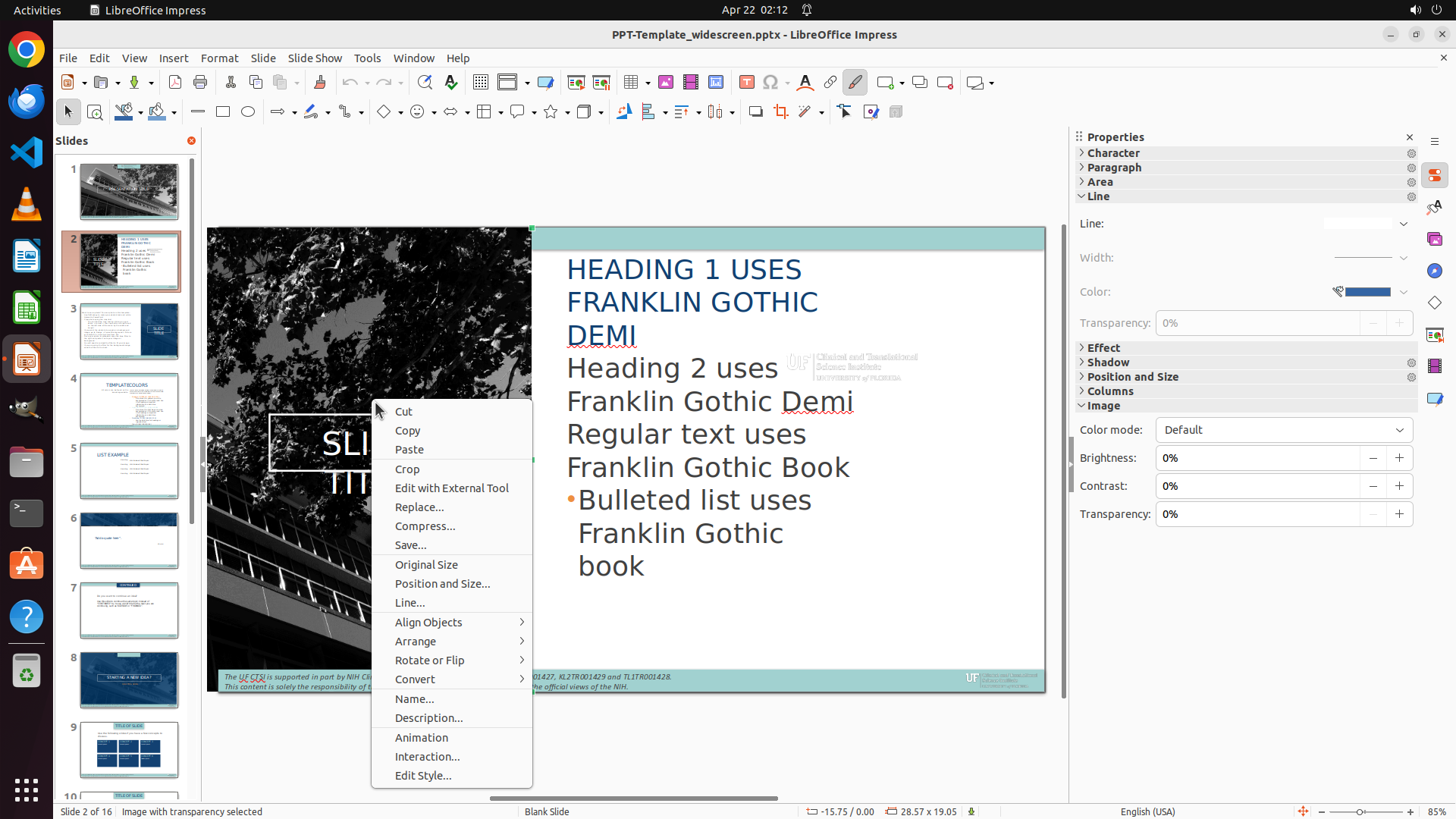The image size is (1456, 819).
Task: Click the Line color swatch
Action: (1367, 292)
